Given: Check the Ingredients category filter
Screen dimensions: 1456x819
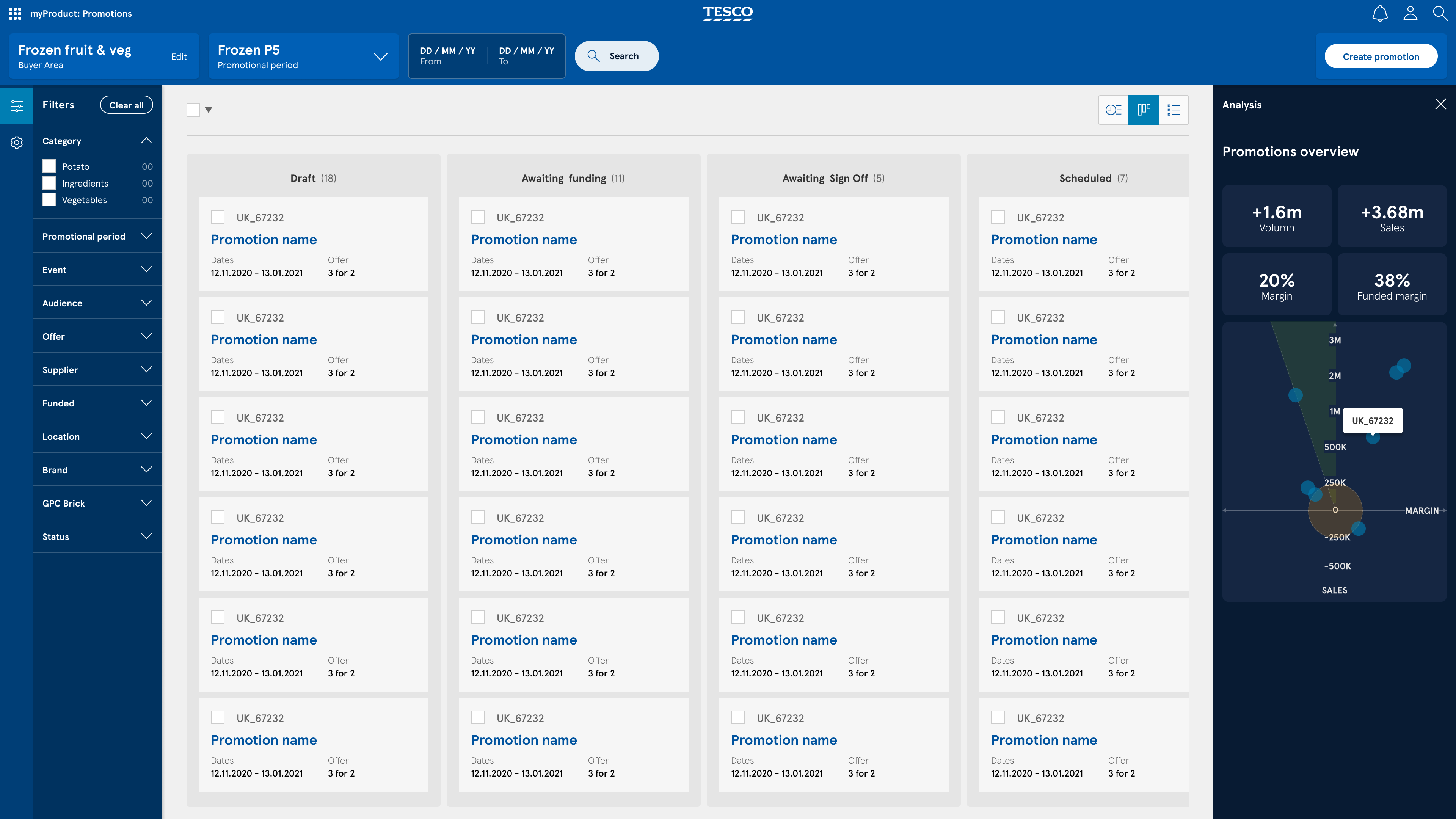Looking at the screenshot, I should pyautogui.click(x=49, y=183).
